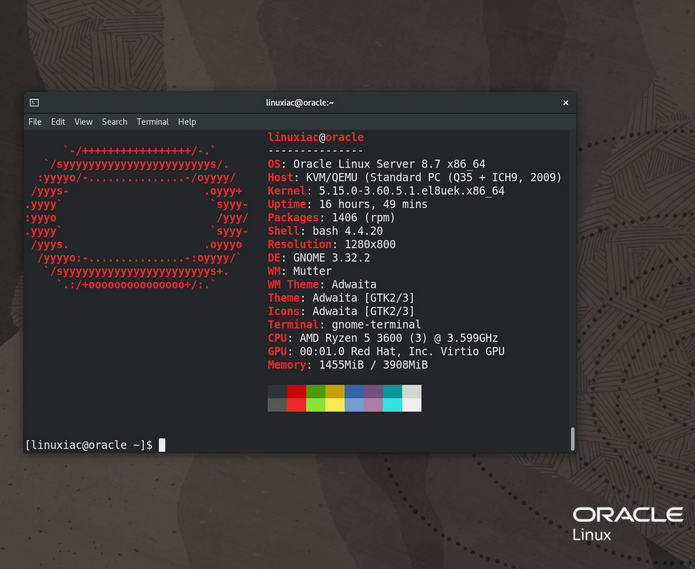
Task: Click the red Oracle ASCII art logo
Action: (x=137, y=218)
